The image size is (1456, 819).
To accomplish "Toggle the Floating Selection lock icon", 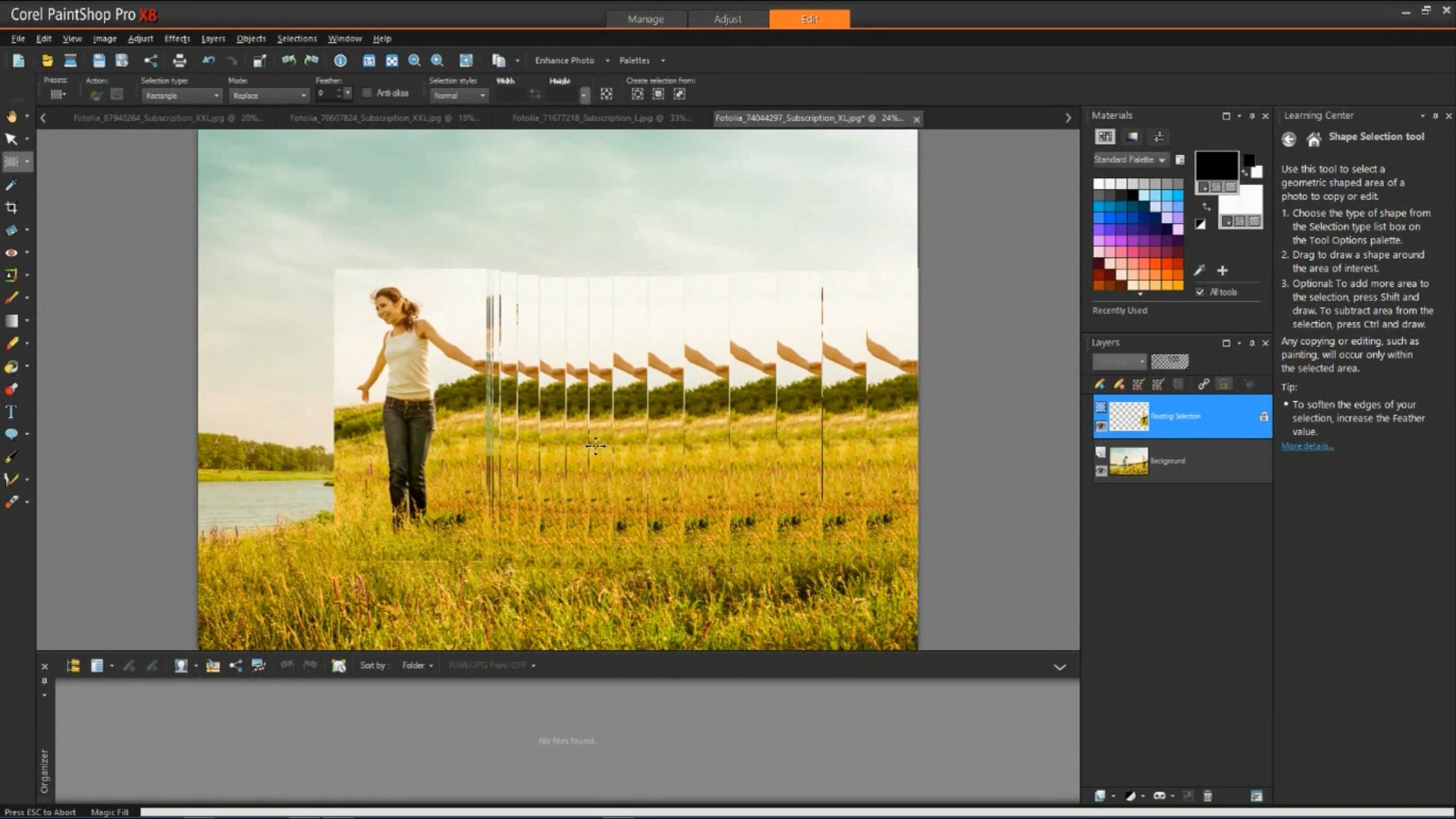I will click(x=1263, y=416).
